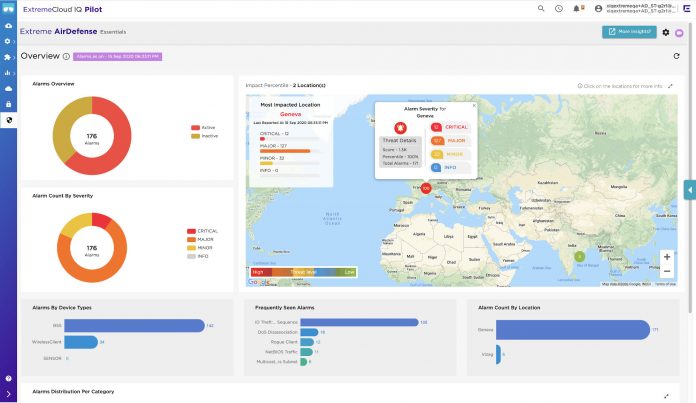This screenshot has height=403, width=696.
Task: Expand the Impact Percentile map to fullscreen
Action: point(671,86)
